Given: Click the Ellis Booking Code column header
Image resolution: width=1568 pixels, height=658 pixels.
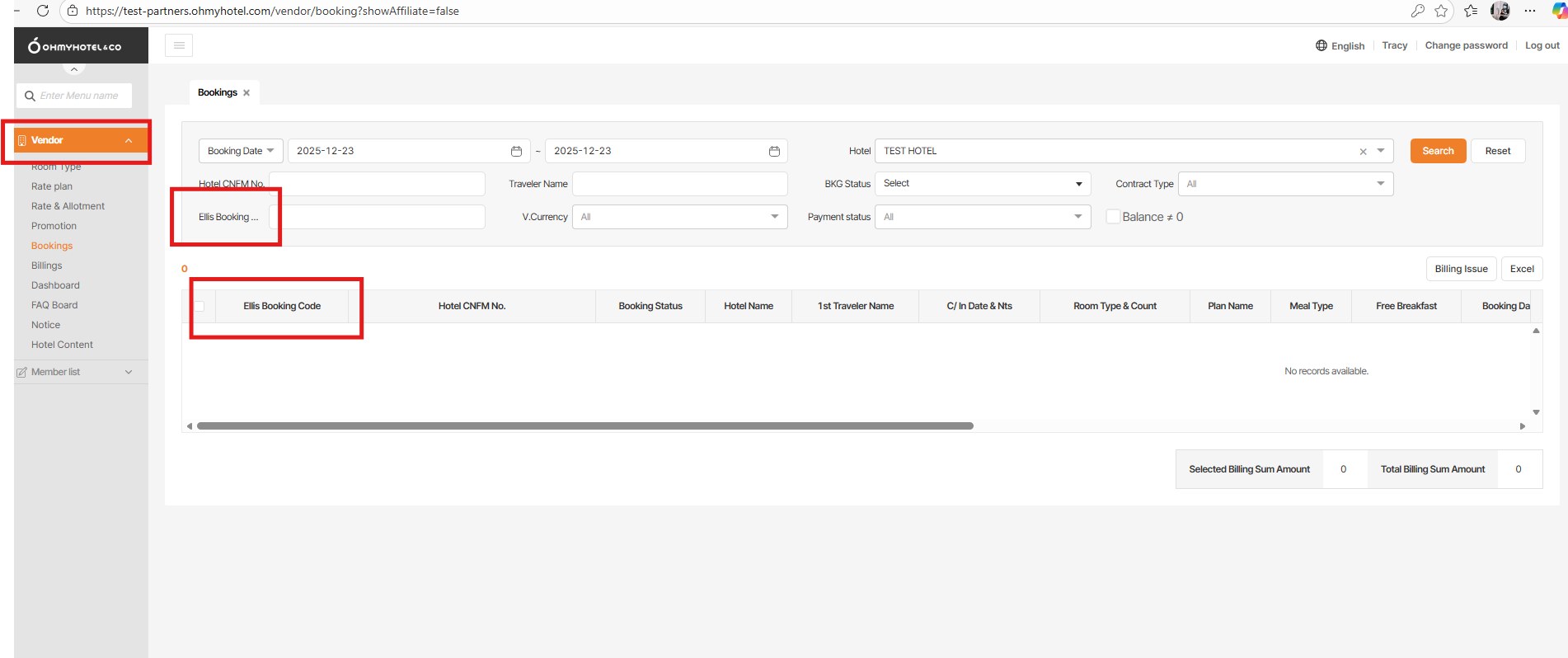Looking at the screenshot, I should tap(282, 306).
